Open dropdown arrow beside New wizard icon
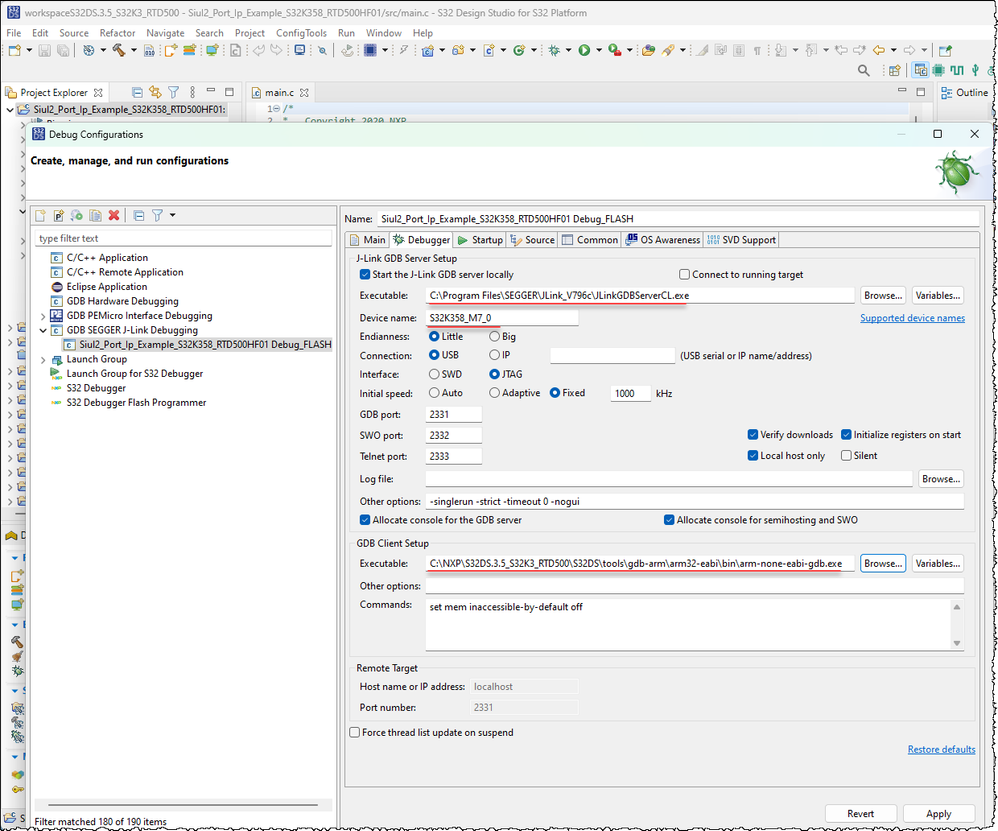Image resolution: width=998 pixels, height=831 pixels. [x=29, y=50]
